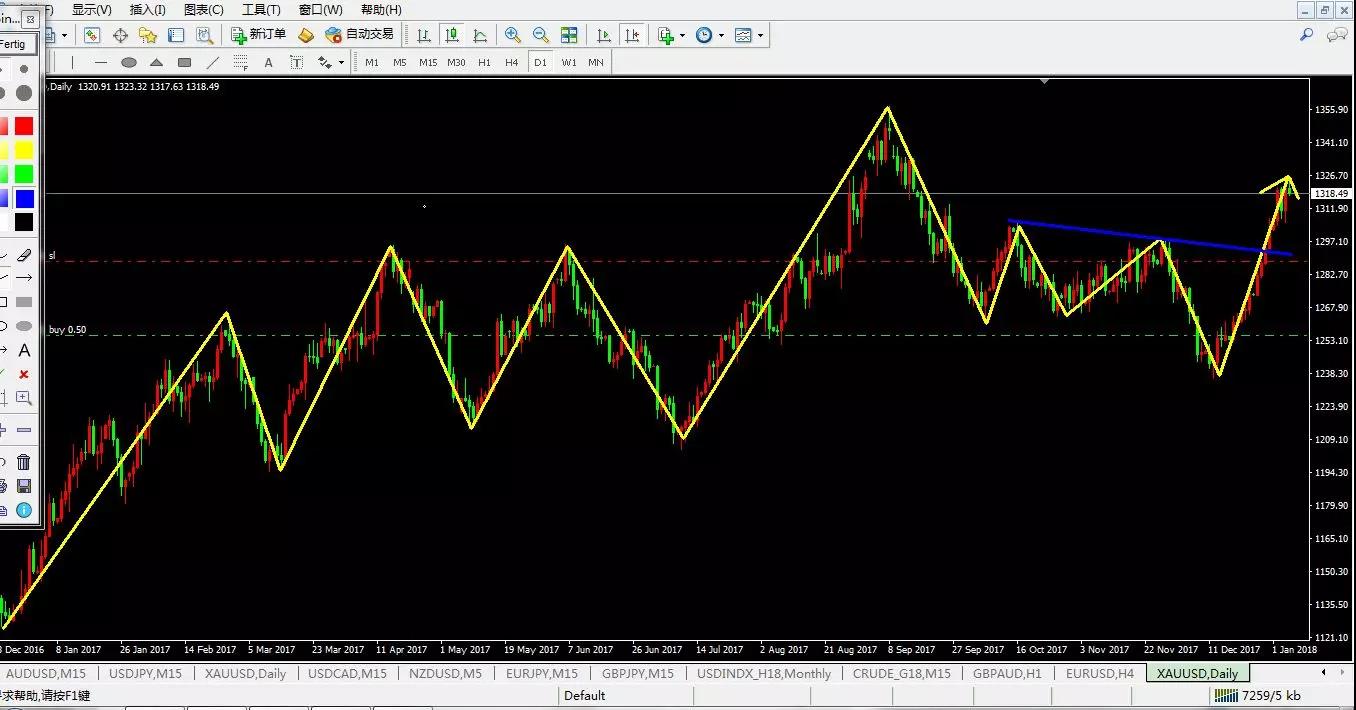This screenshot has height=710, width=1356.
Task: Select the ellipse shape tool in the line toolbar
Action: (x=129, y=62)
